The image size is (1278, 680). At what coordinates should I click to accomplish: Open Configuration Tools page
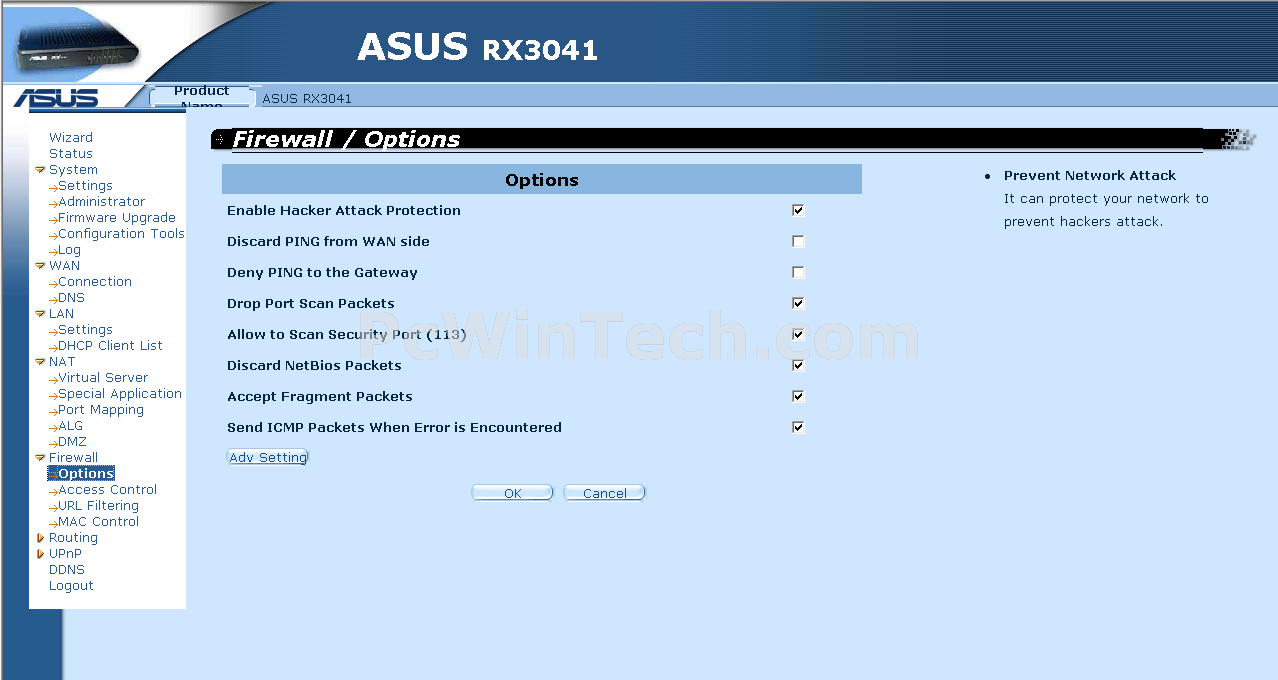point(121,234)
